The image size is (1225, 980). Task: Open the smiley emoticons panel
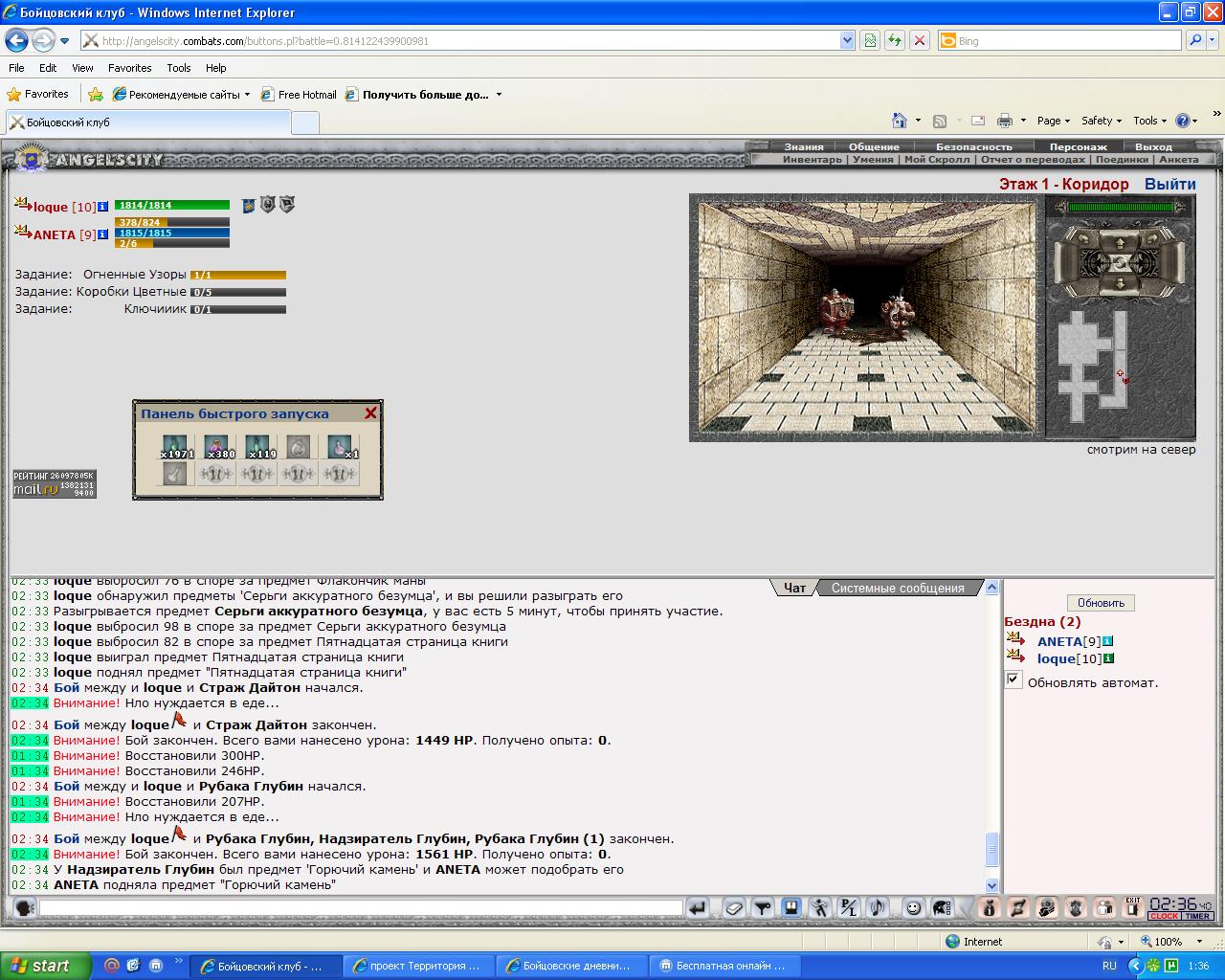pos(913,907)
